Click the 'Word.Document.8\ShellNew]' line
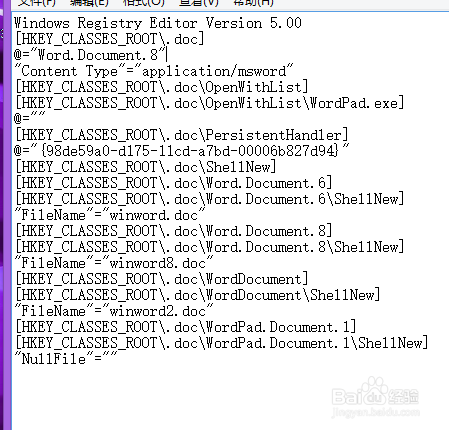The width and height of the screenshot is (449, 430). coord(210,247)
